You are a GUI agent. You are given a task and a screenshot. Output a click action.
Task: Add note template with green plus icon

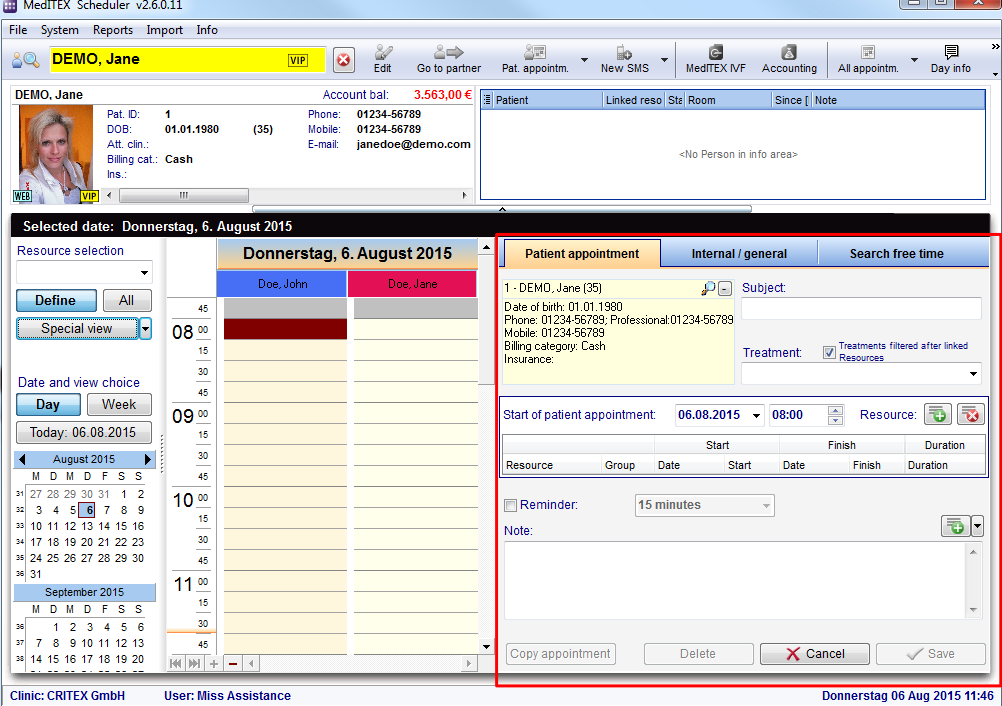point(955,526)
